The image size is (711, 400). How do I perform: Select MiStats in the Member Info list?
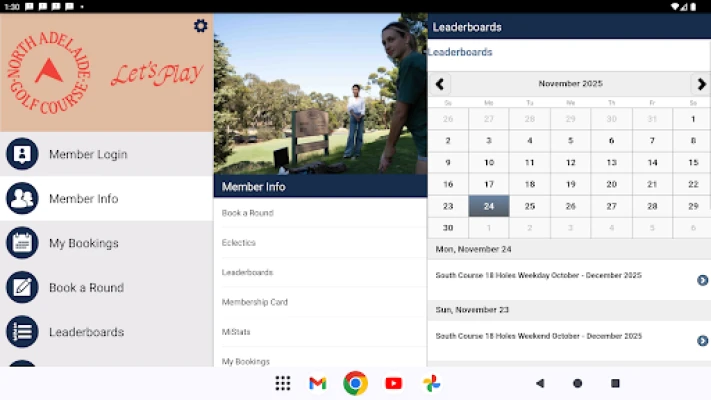pyautogui.click(x=235, y=331)
